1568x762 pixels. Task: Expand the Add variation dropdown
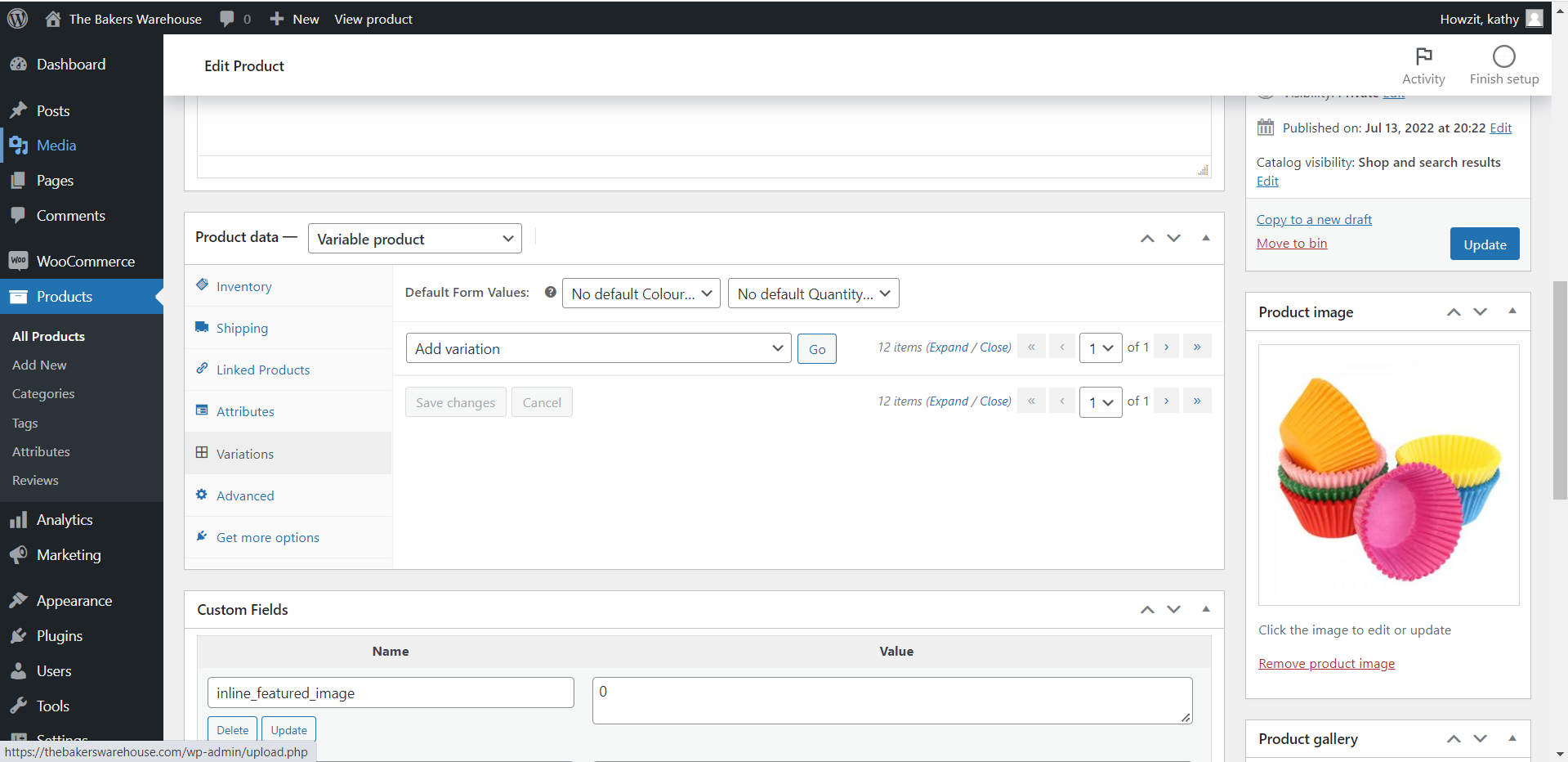pyautogui.click(x=598, y=348)
